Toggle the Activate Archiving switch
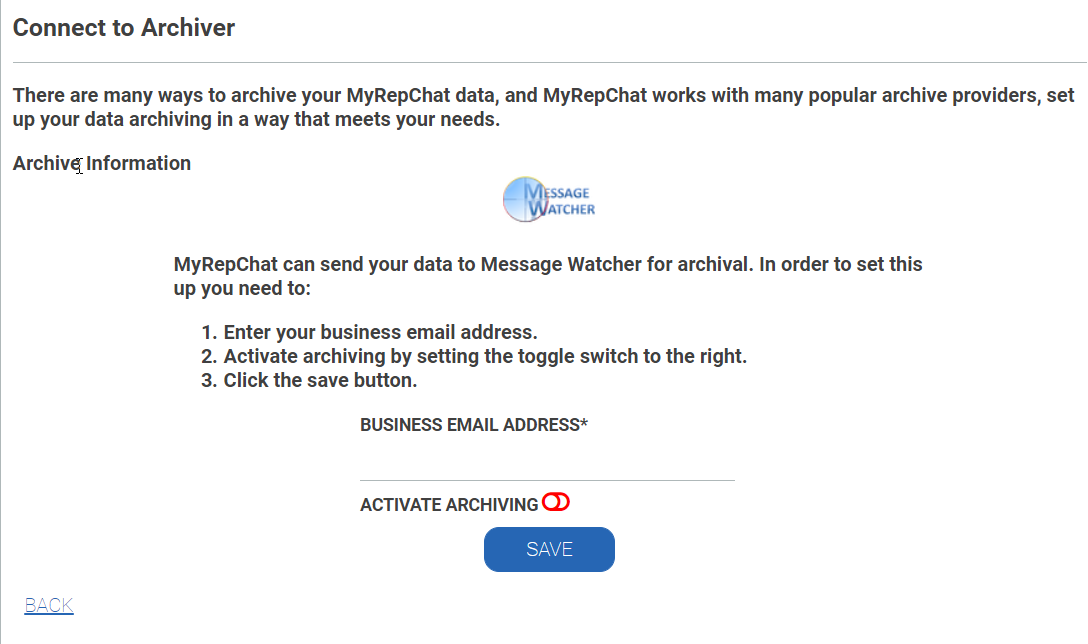 point(556,502)
